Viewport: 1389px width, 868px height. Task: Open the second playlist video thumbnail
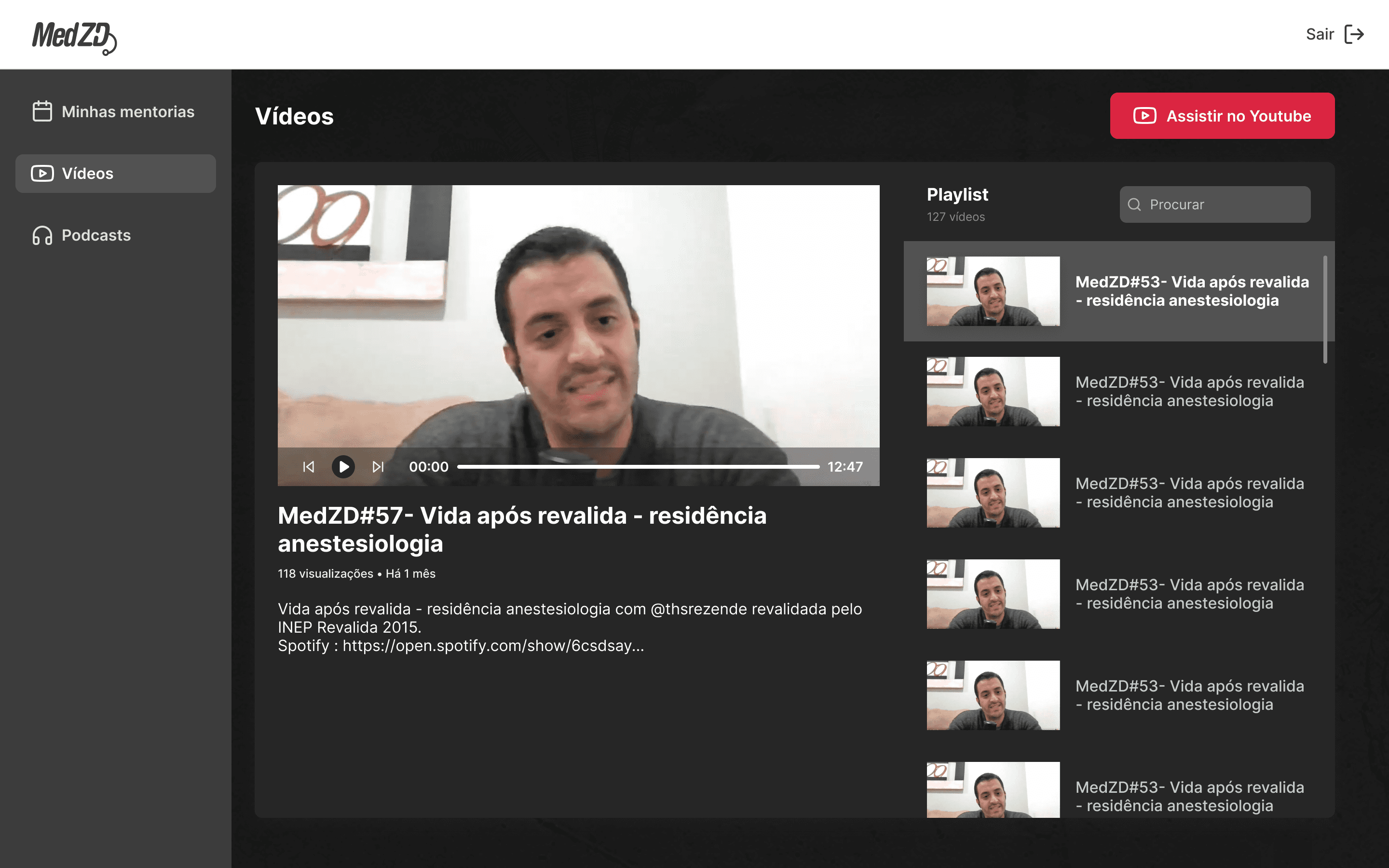(x=993, y=392)
